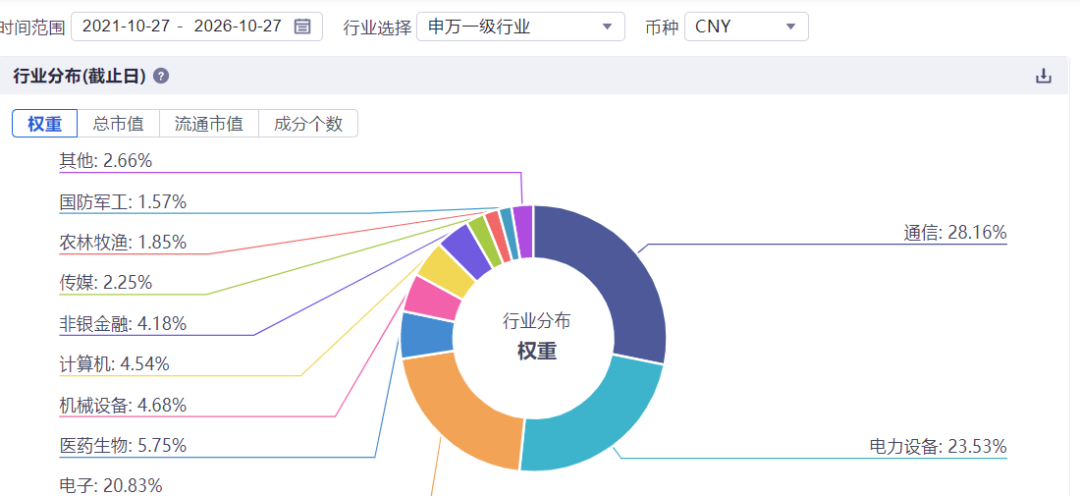Click the 机械设备: 4.68% label
The image size is (1080, 496).
click(123, 405)
